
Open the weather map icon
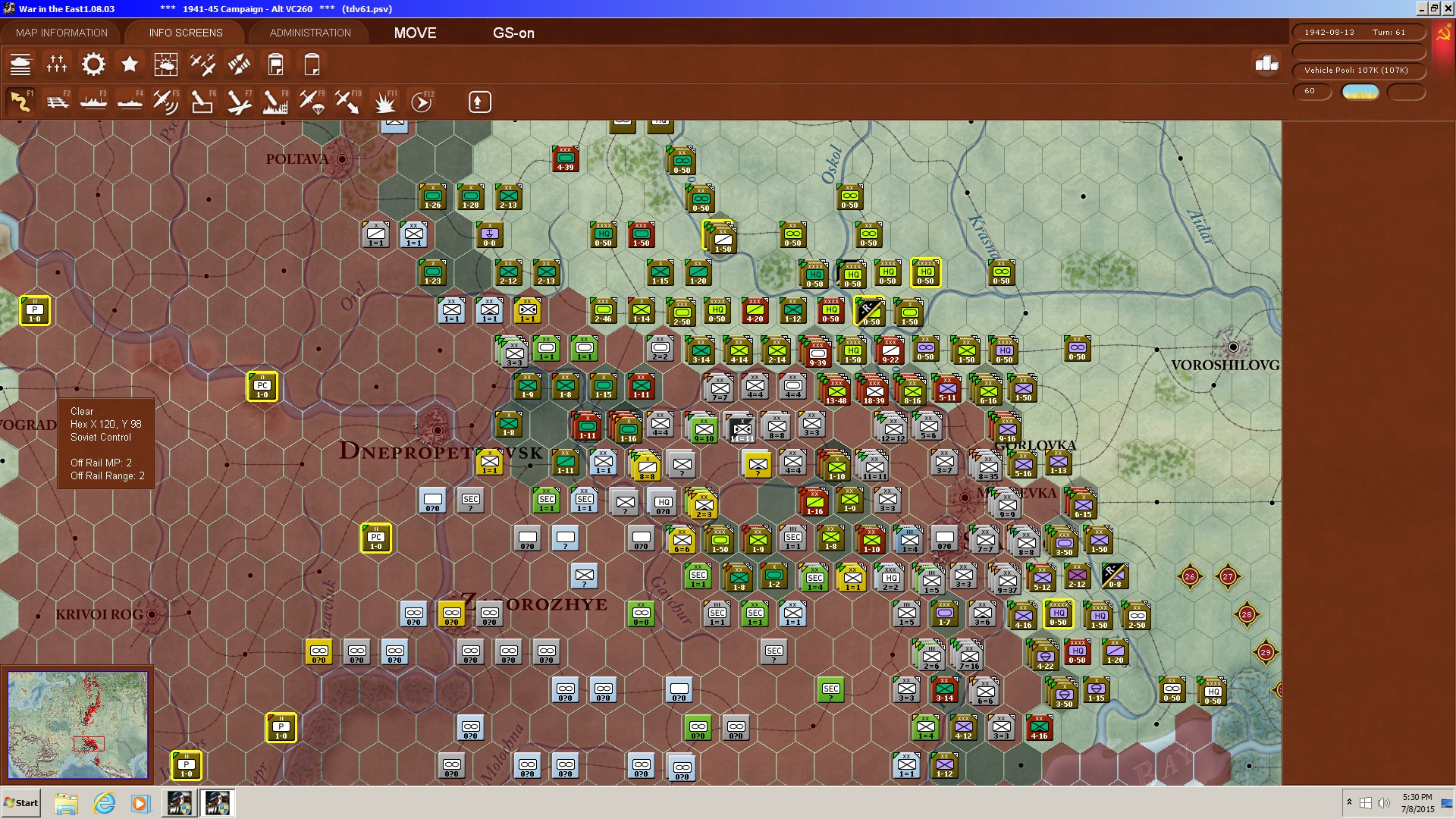(166, 64)
